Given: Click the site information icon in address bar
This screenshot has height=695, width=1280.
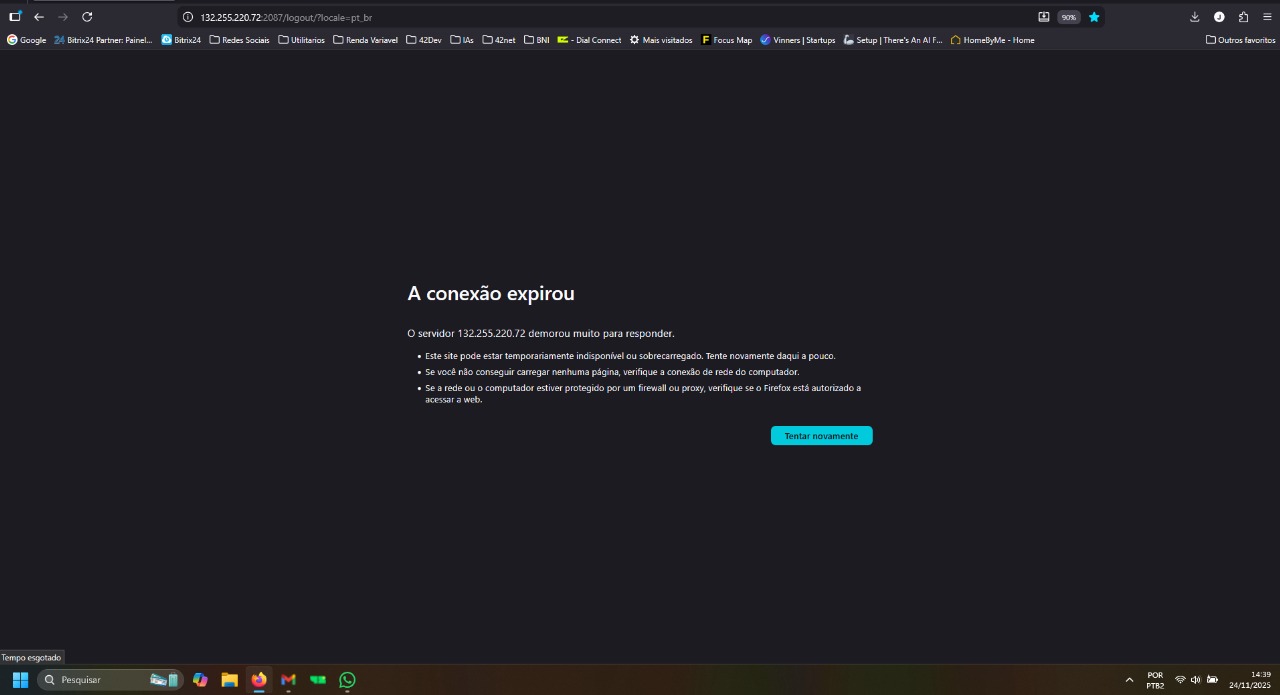Looking at the screenshot, I should (187, 17).
